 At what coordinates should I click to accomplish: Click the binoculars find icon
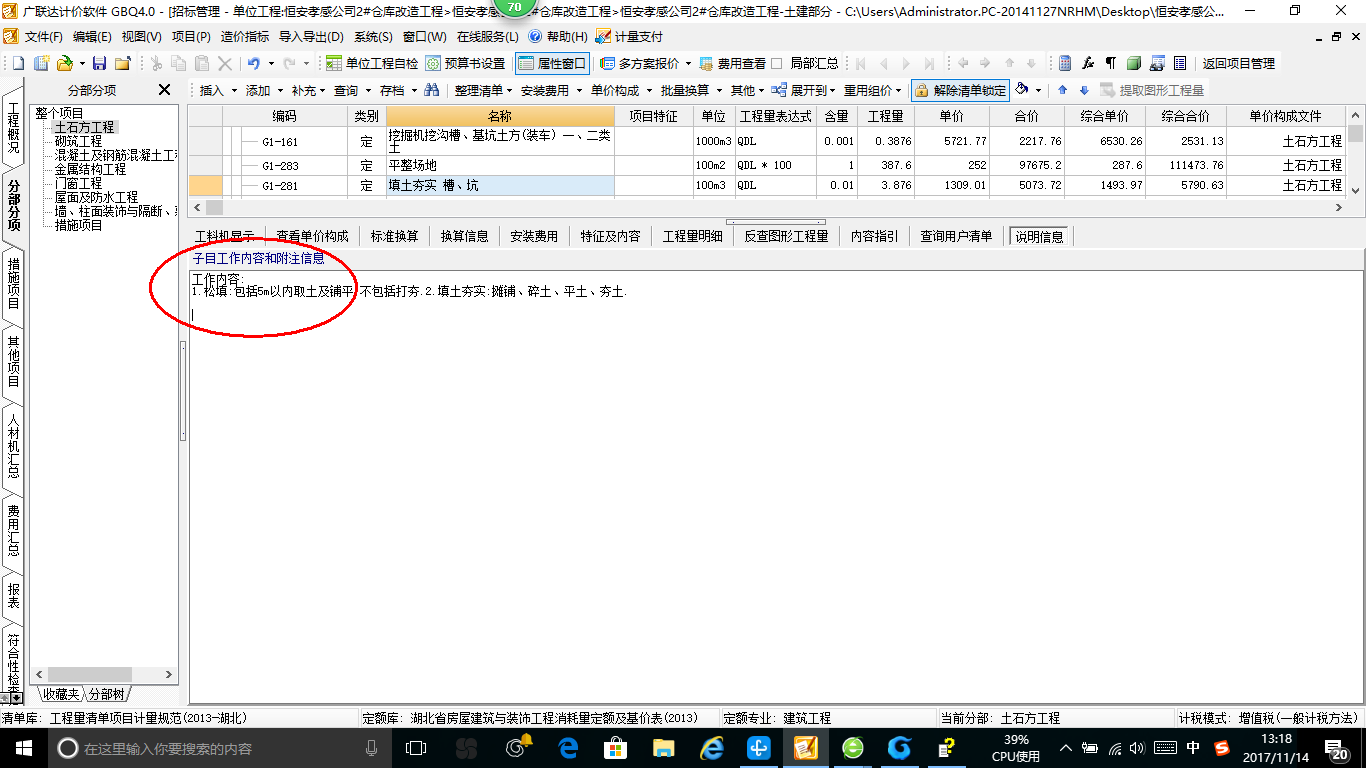pyautogui.click(x=432, y=90)
